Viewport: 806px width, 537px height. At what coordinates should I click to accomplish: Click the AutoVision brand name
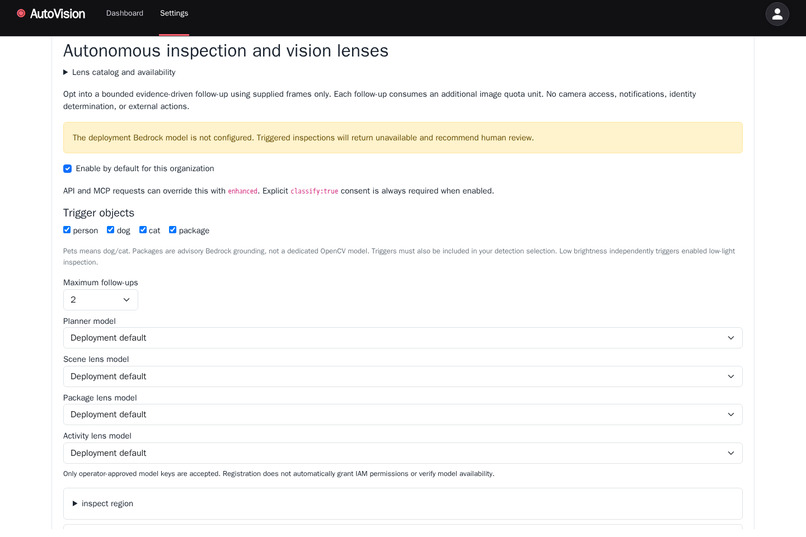(x=58, y=14)
